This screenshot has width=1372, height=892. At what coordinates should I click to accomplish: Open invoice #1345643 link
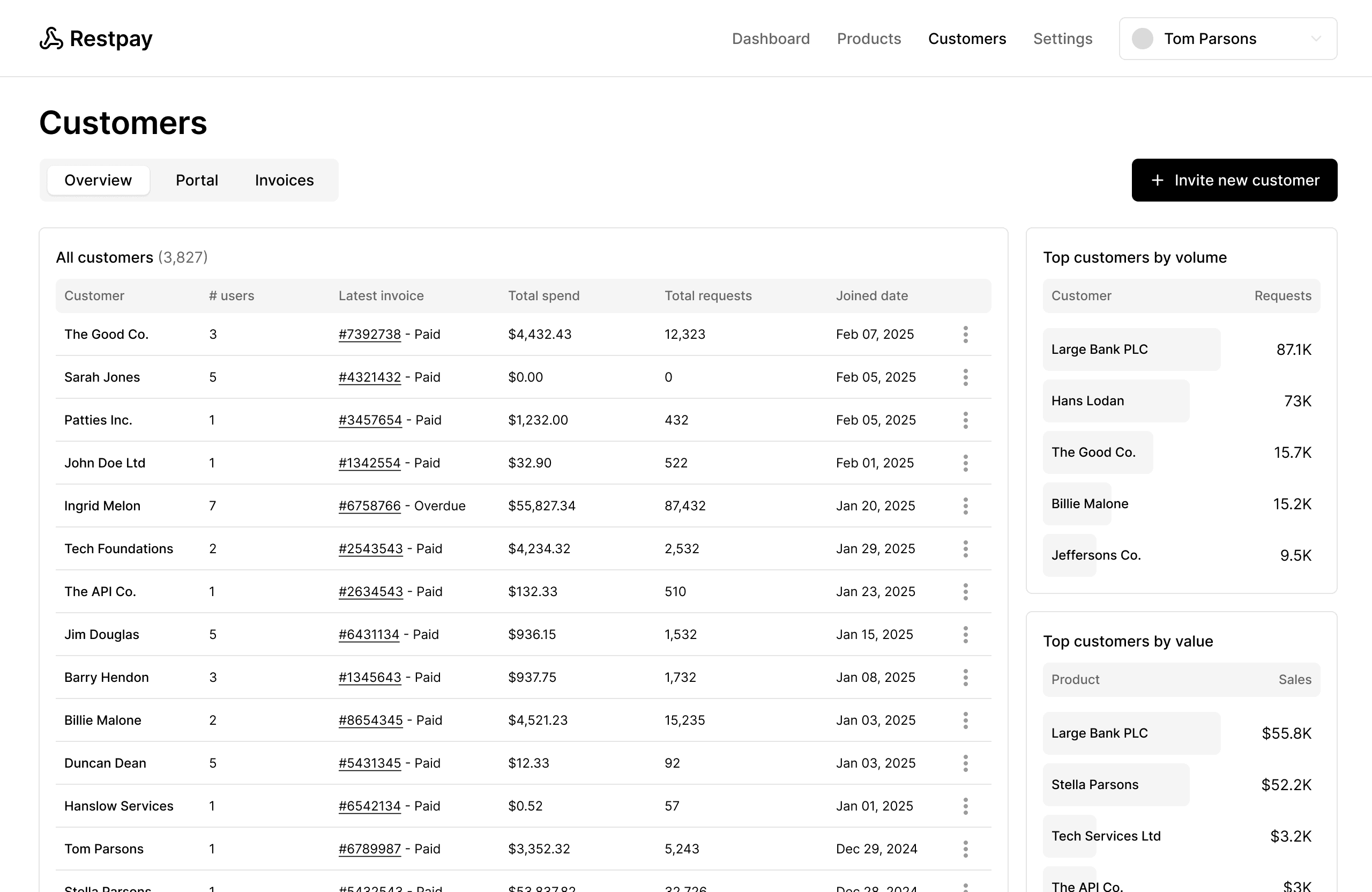[x=369, y=678]
